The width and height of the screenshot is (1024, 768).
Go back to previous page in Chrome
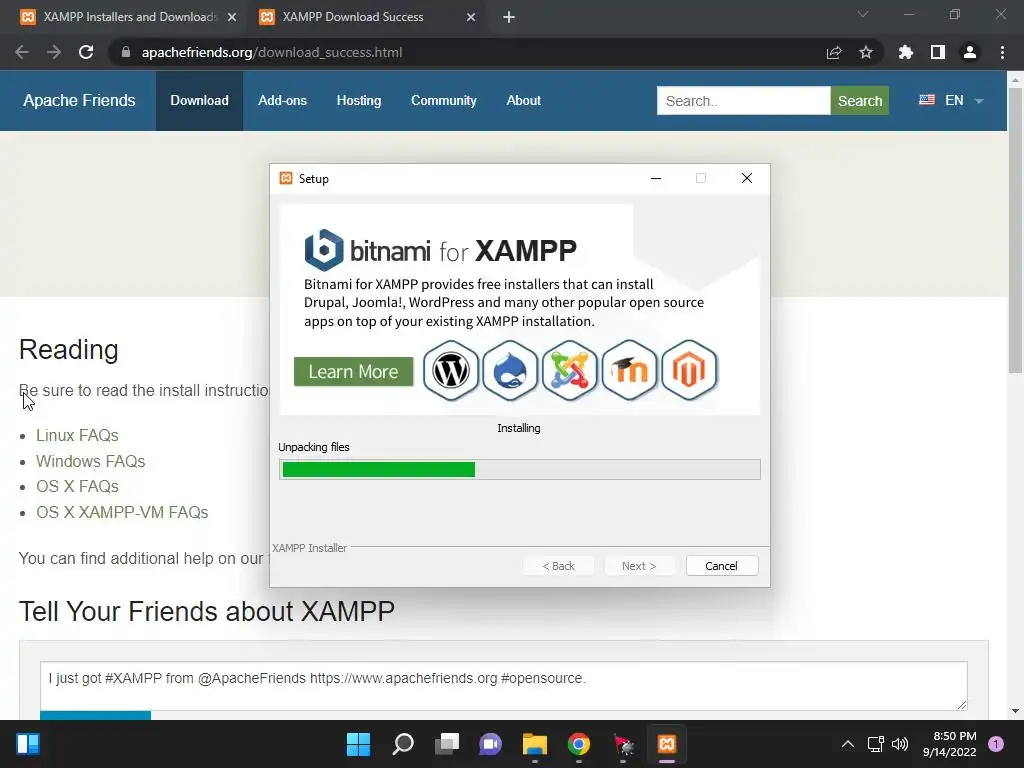pos(22,52)
